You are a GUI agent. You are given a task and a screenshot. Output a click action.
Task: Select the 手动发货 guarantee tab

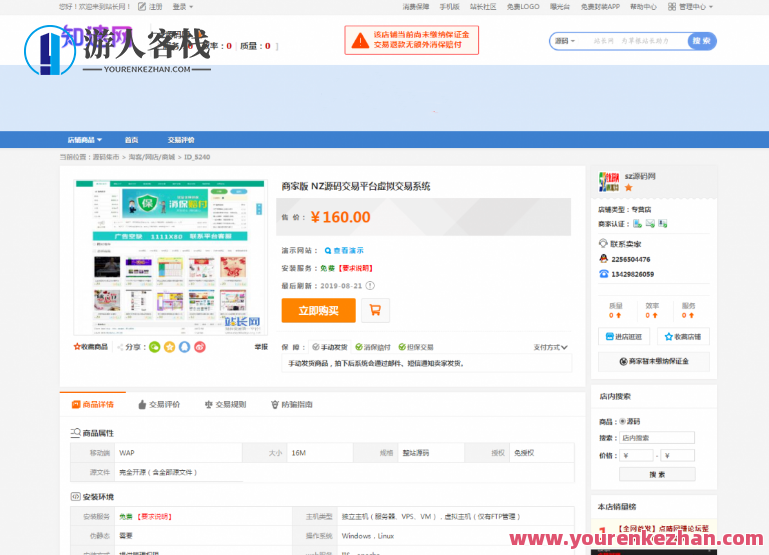click(x=330, y=347)
